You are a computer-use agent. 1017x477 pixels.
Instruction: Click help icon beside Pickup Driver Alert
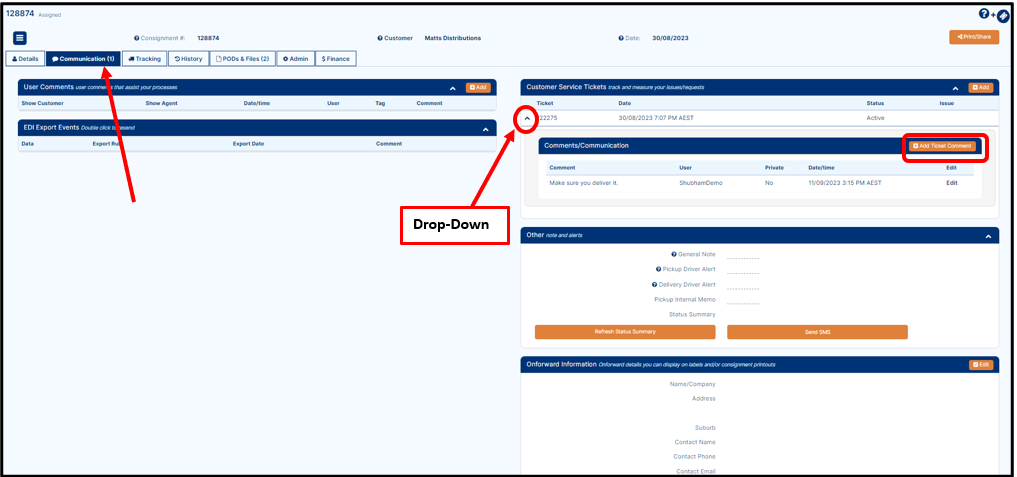coord(658,269)
